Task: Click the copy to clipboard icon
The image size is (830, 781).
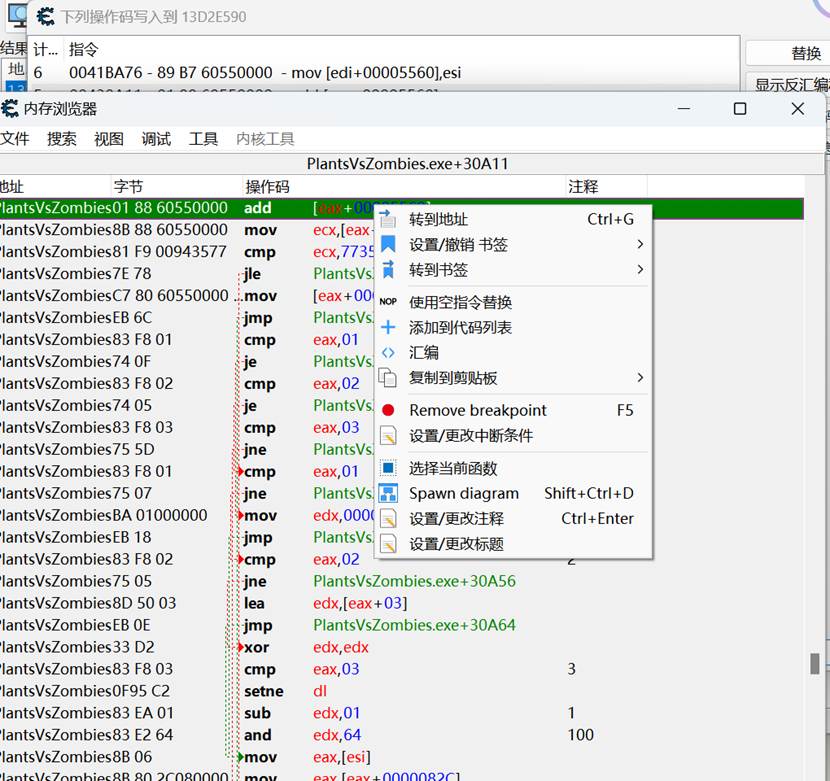Action: coord(388,378)
